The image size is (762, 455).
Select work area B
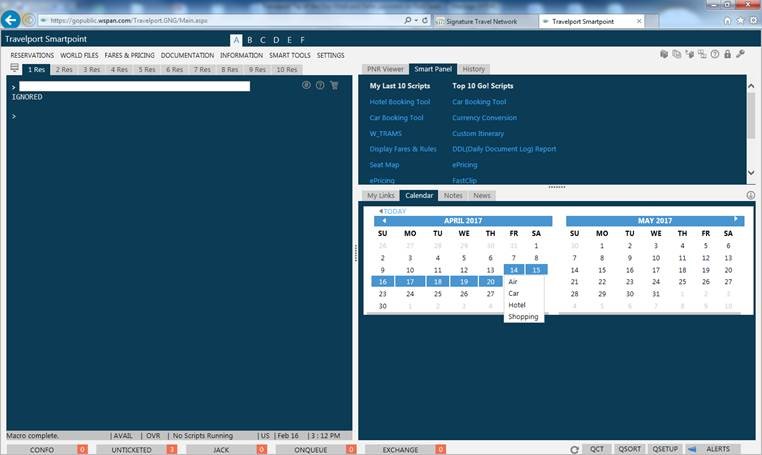pos(249,40)
